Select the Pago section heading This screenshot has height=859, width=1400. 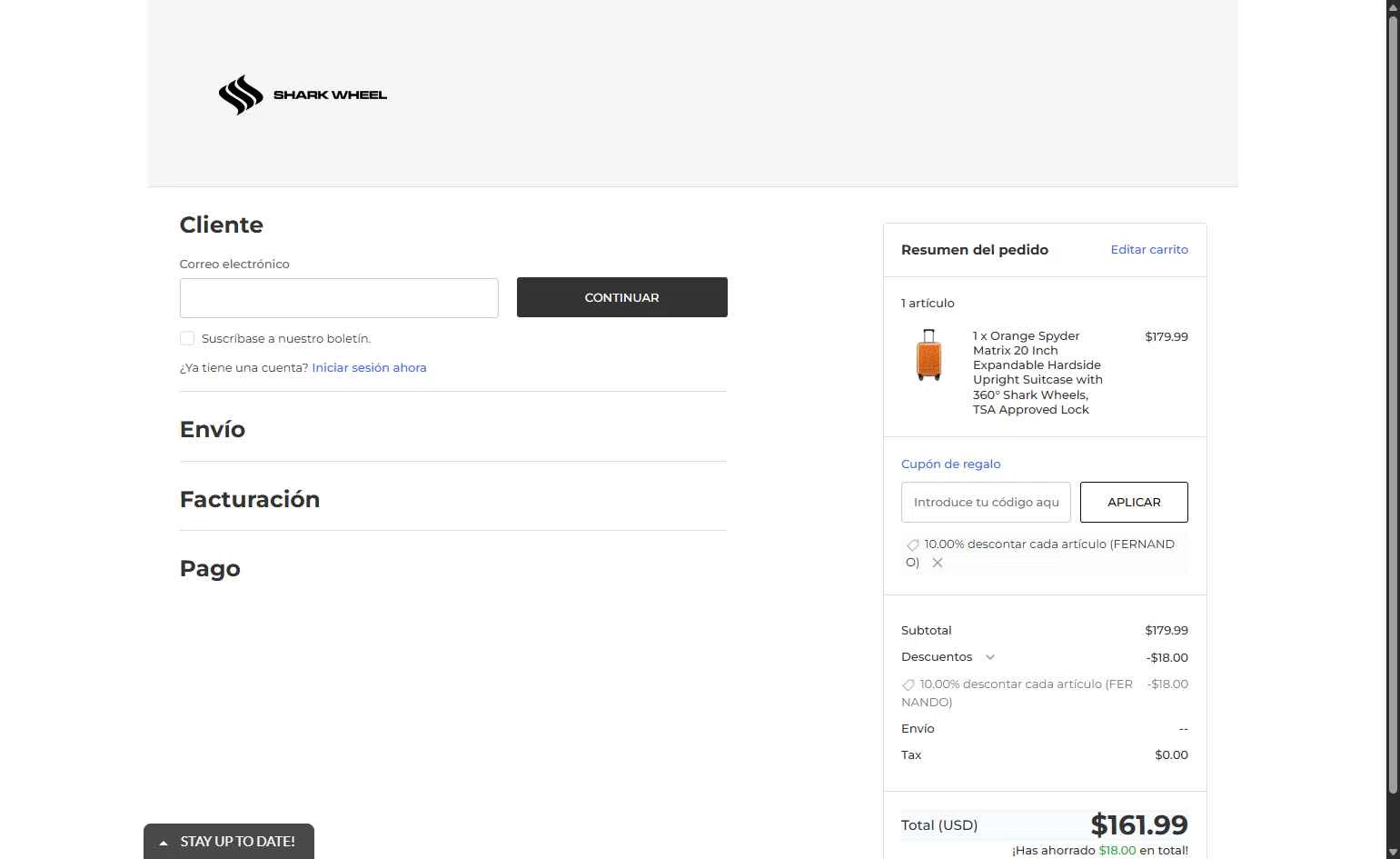point(210,569)
